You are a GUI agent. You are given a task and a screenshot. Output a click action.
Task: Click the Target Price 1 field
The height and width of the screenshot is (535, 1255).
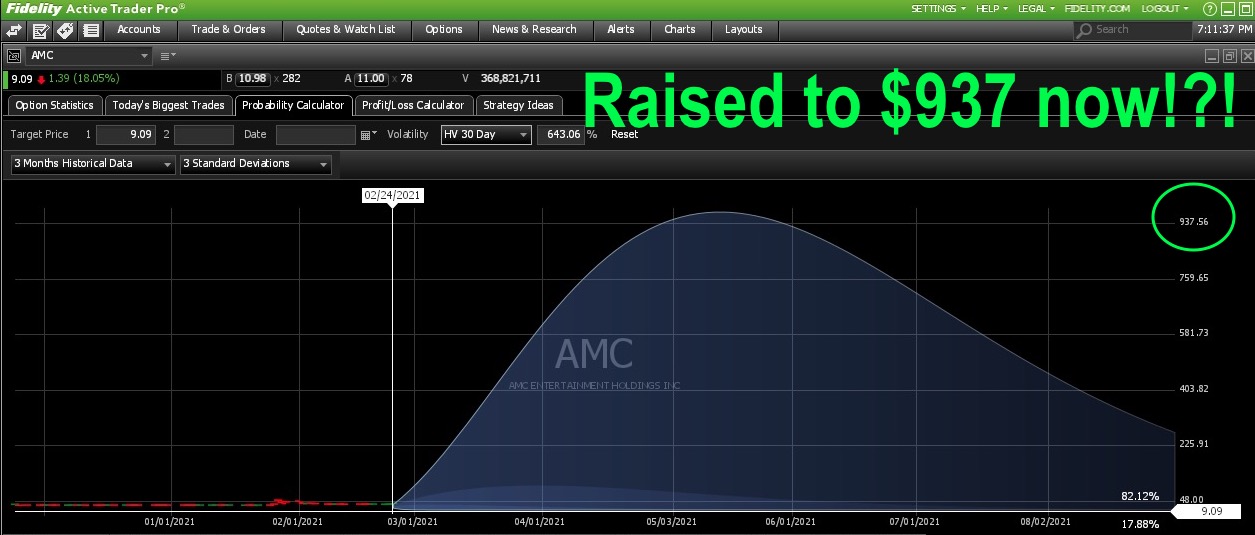126,134
